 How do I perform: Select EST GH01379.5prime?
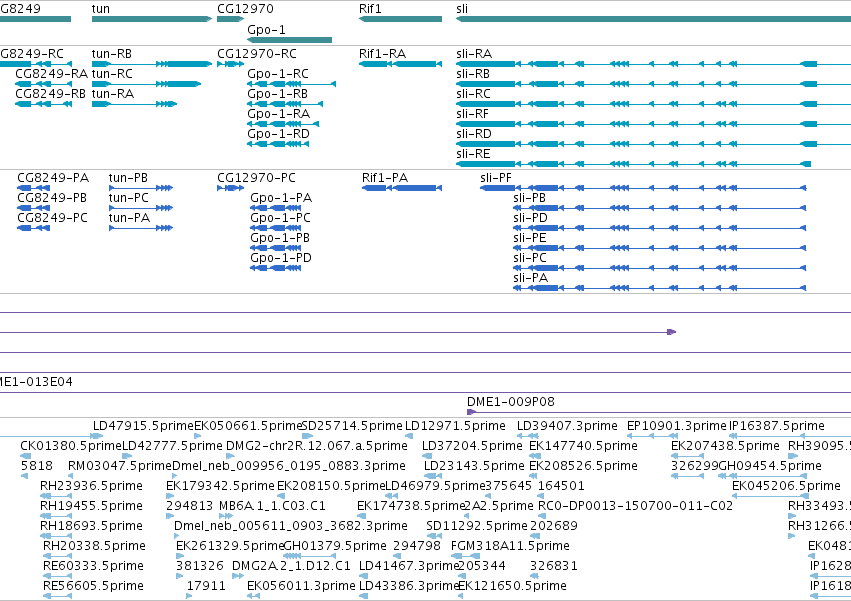click(x=309, y=556)
